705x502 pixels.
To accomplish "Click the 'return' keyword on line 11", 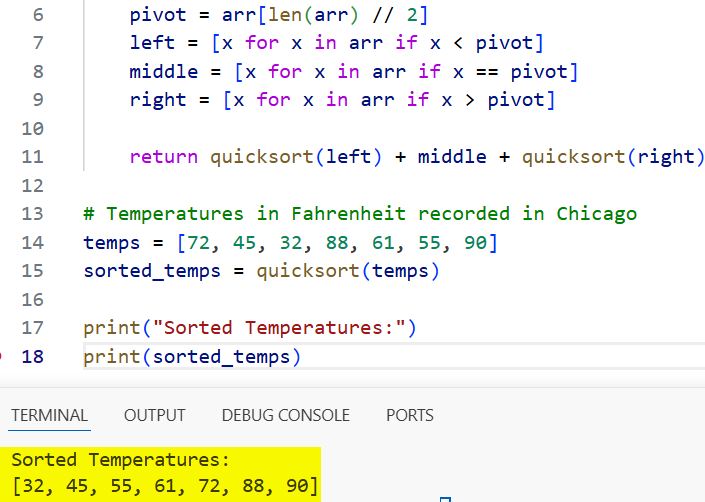I will coord(164,157).
